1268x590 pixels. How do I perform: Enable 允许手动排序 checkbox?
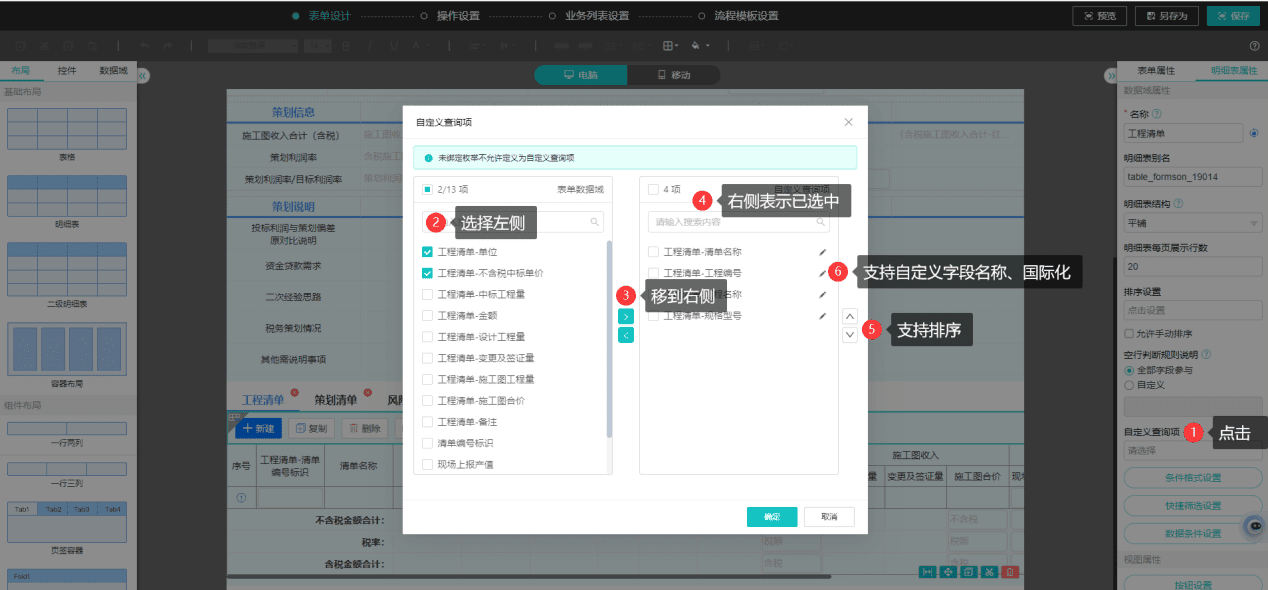pyautogui.click(x=1129, y=333)
